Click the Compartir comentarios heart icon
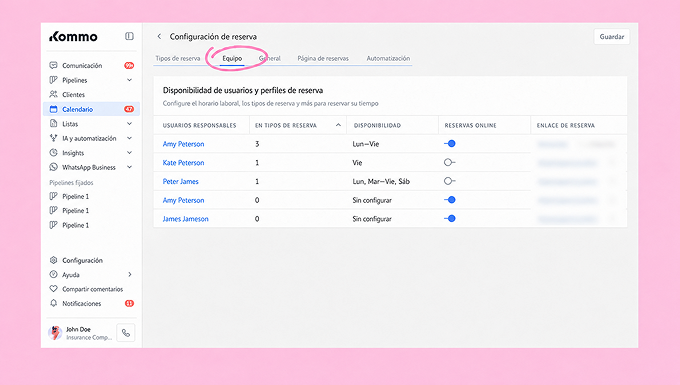 [53, 289]
